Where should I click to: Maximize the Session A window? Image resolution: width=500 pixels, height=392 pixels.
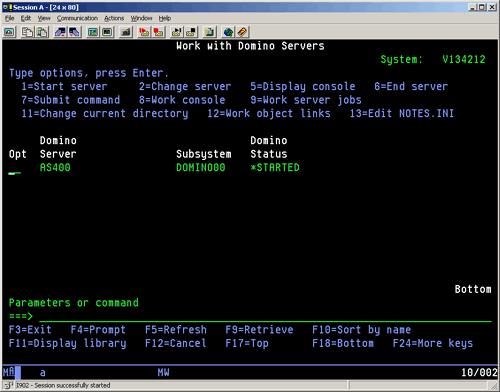click(482, 7)
